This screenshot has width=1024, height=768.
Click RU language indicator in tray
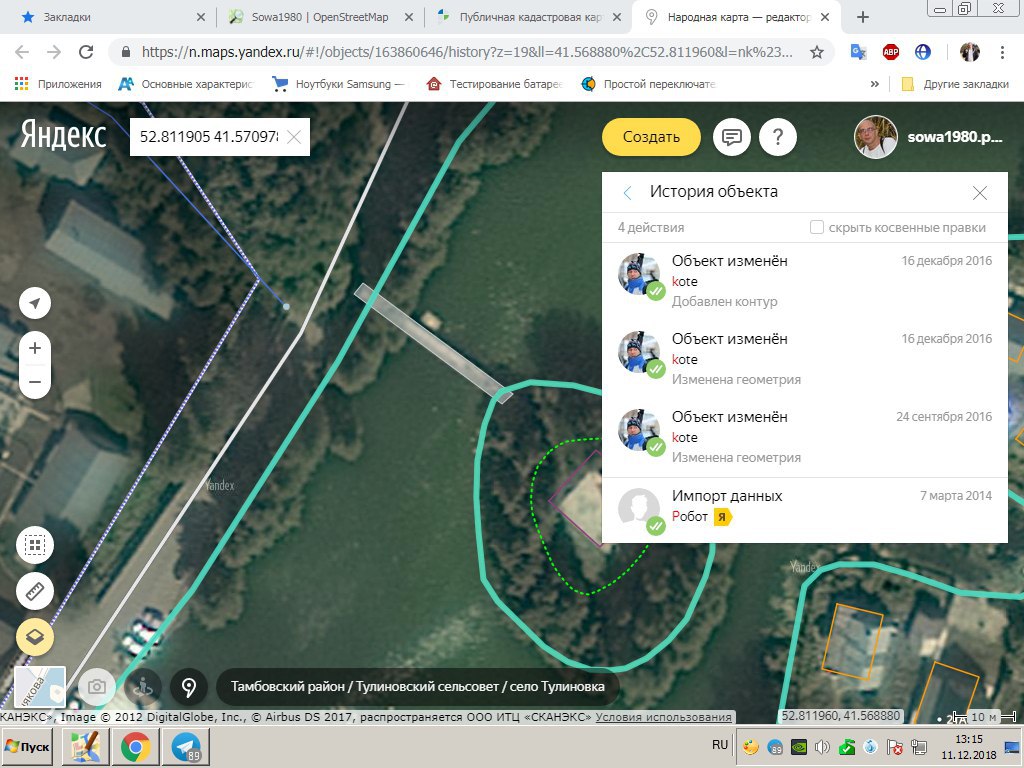click(720, 745)
